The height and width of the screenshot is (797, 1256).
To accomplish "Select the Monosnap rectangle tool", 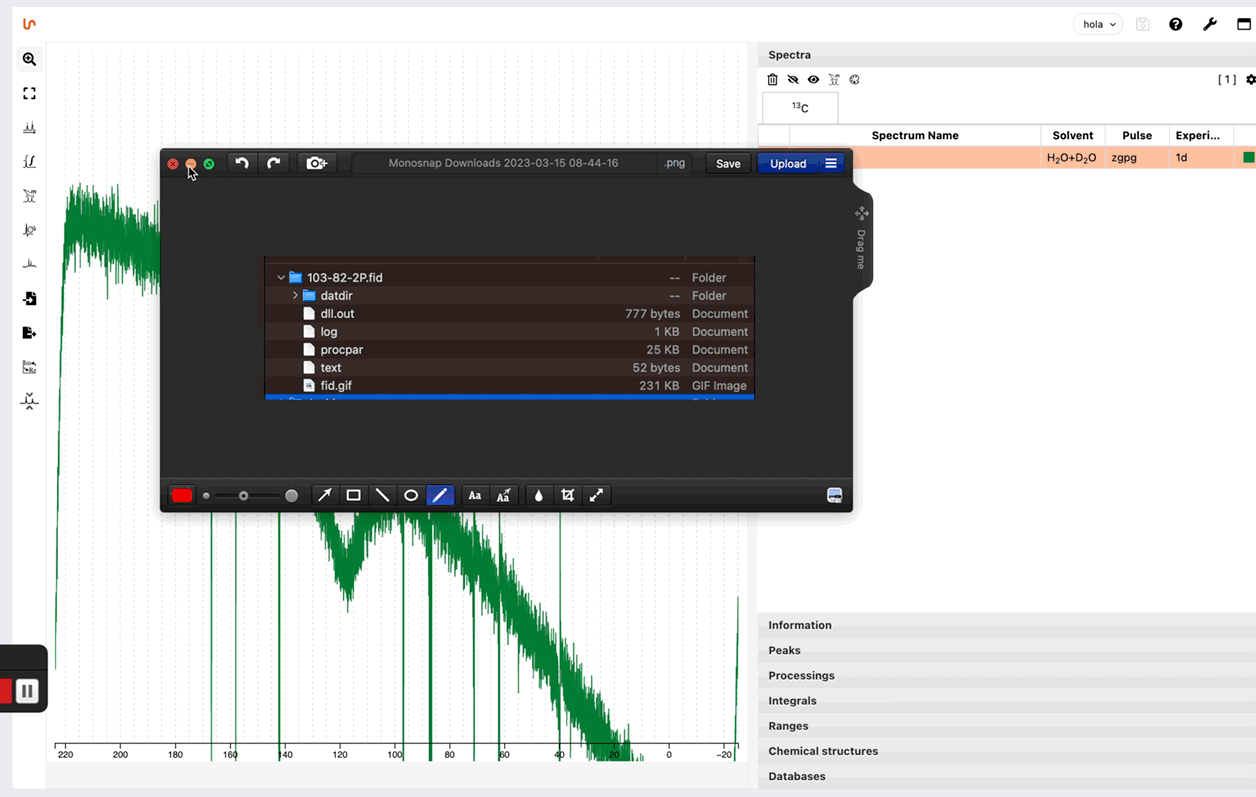I will click(x=353, y=496).
